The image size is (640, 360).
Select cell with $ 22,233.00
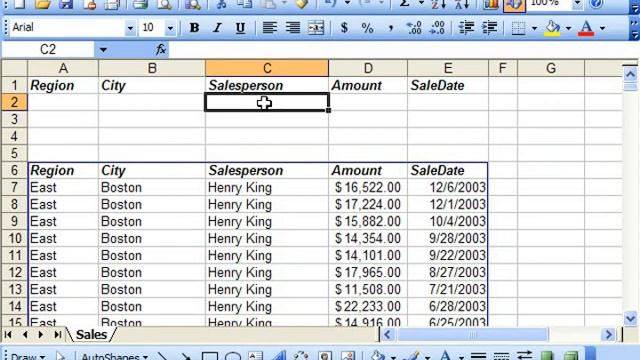(x=368, y=306)
